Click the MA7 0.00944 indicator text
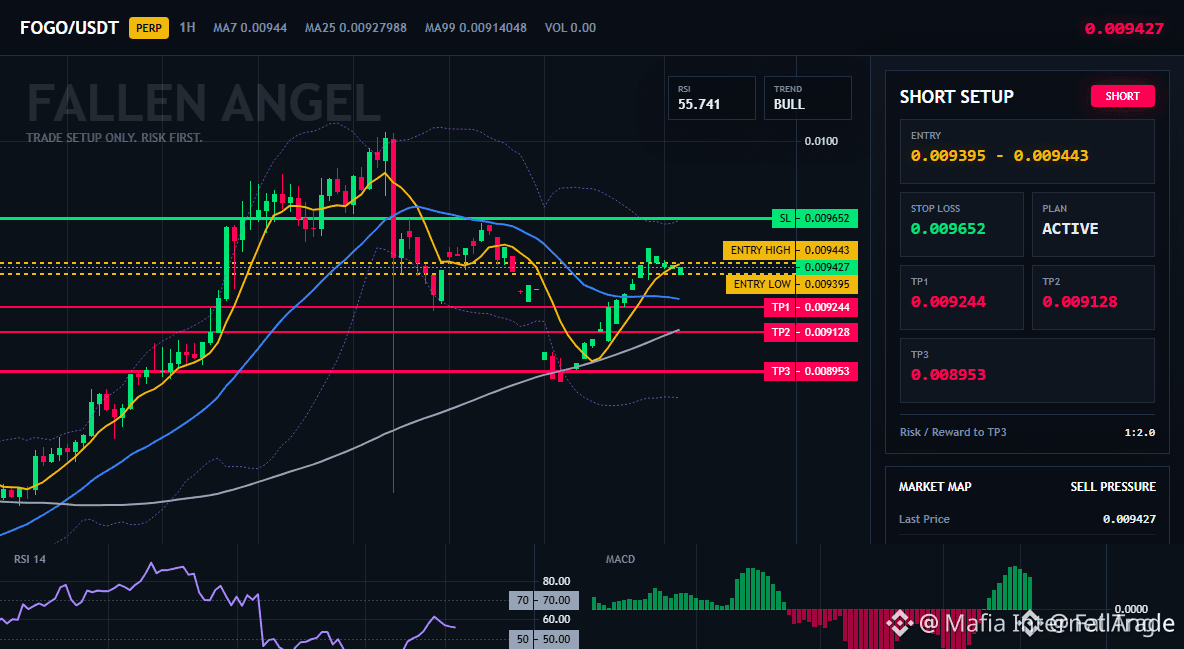Viewport: 1184px width, 649px height. point(250,28)
